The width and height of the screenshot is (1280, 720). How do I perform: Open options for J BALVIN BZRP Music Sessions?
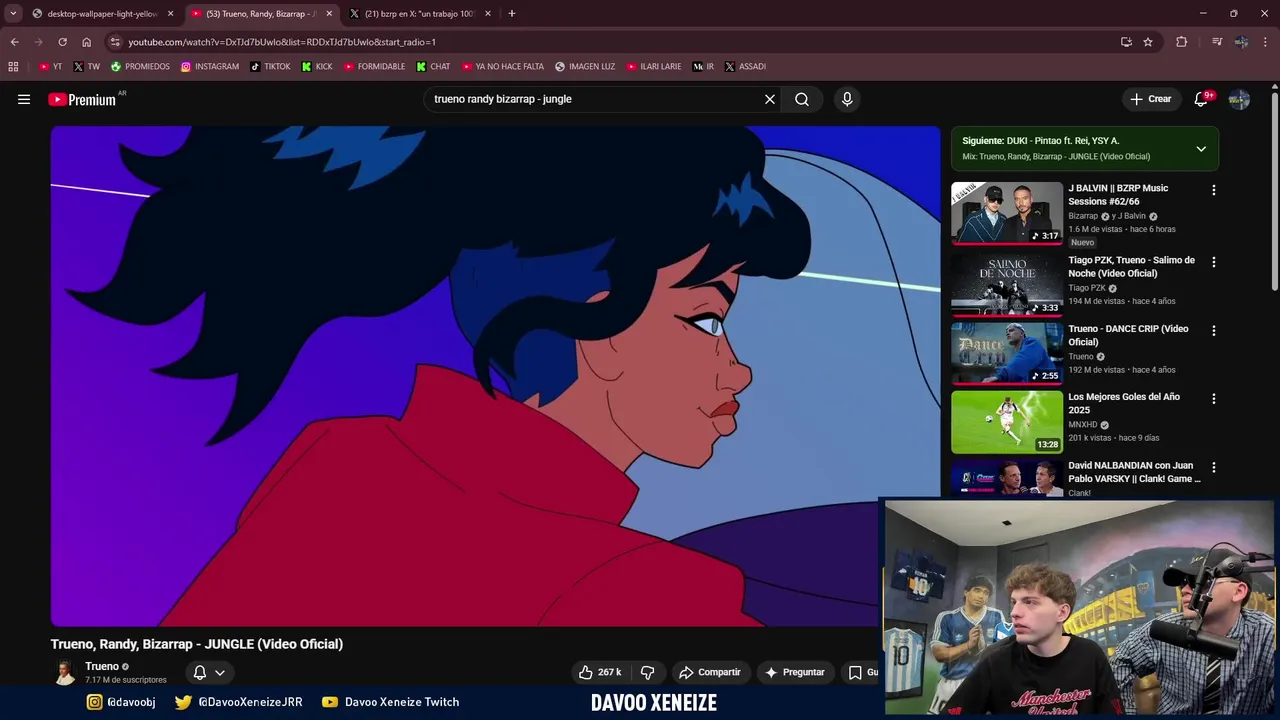1214,190
